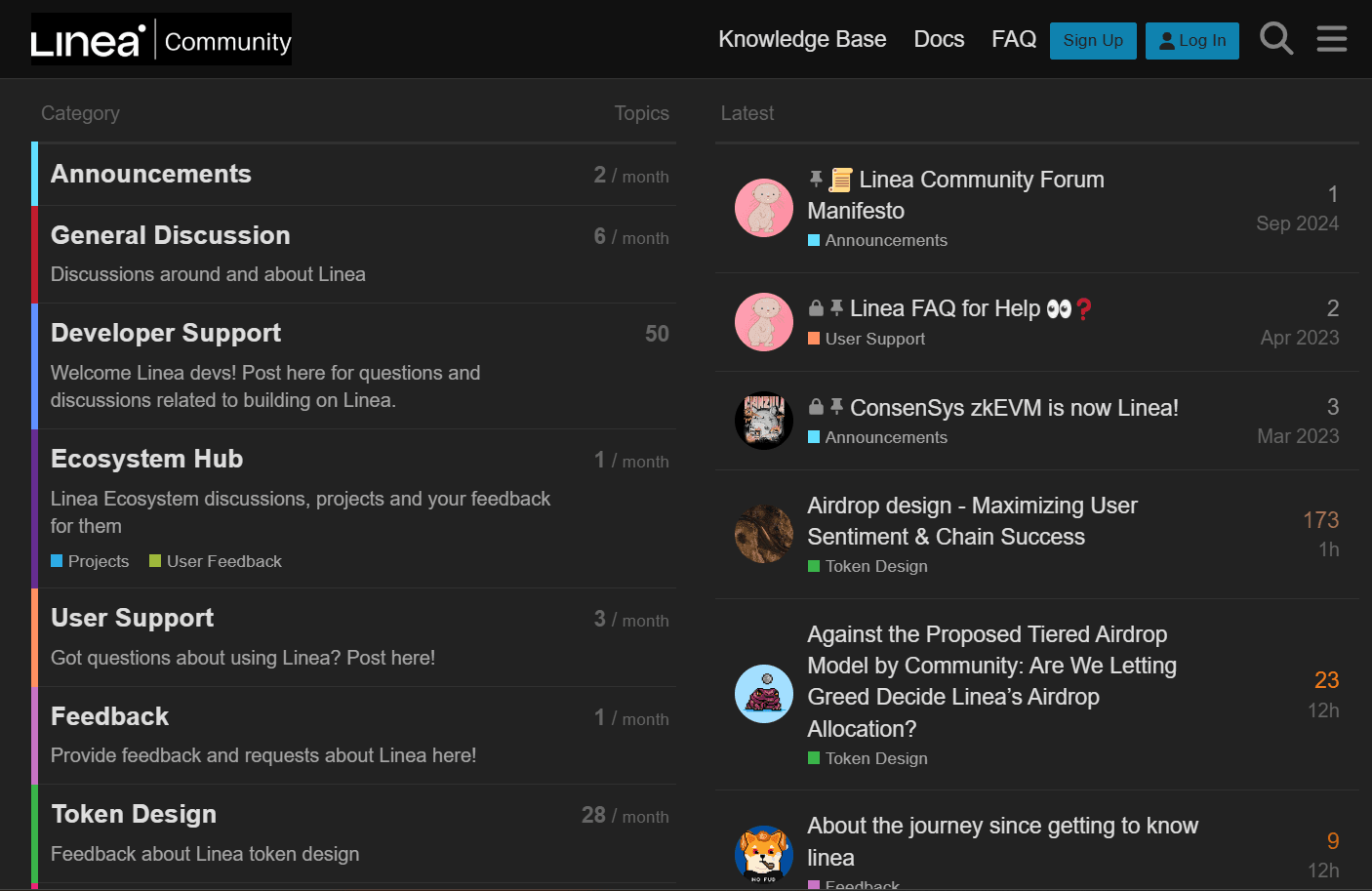Screen dimensions: 1372x891
Task: Open the hamburger menu icon
Action: 1331,39
